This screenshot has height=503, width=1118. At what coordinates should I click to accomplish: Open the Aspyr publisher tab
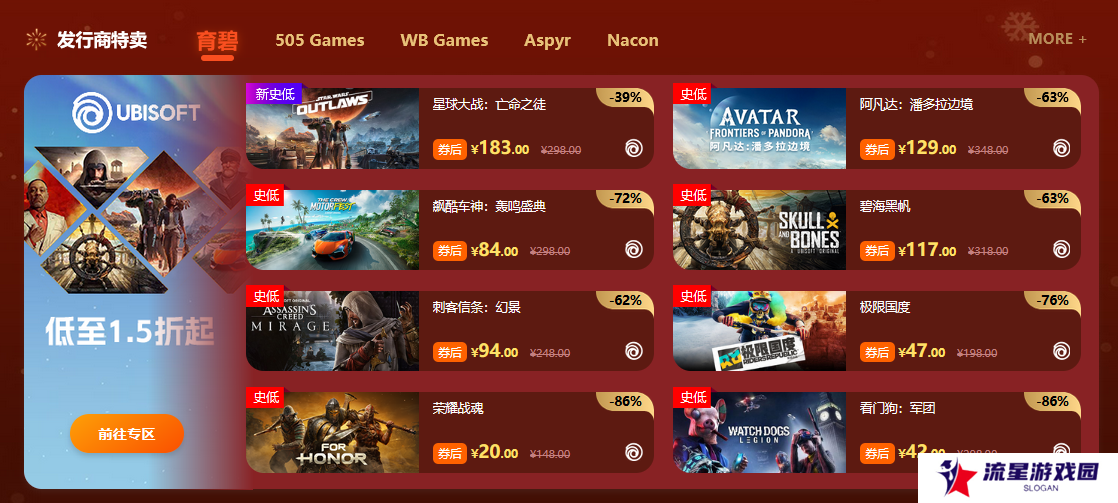click(548, 41)
